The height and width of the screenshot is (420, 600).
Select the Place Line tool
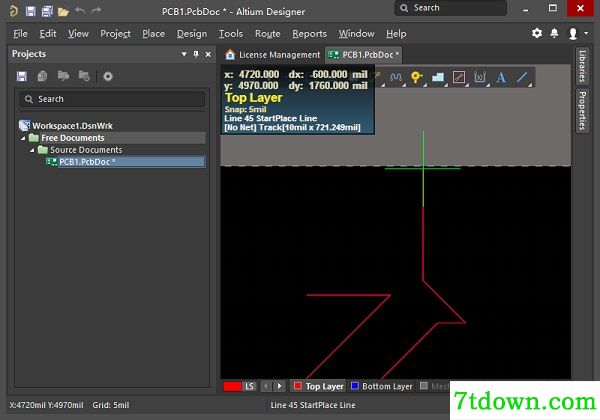[x=522, y=78]
